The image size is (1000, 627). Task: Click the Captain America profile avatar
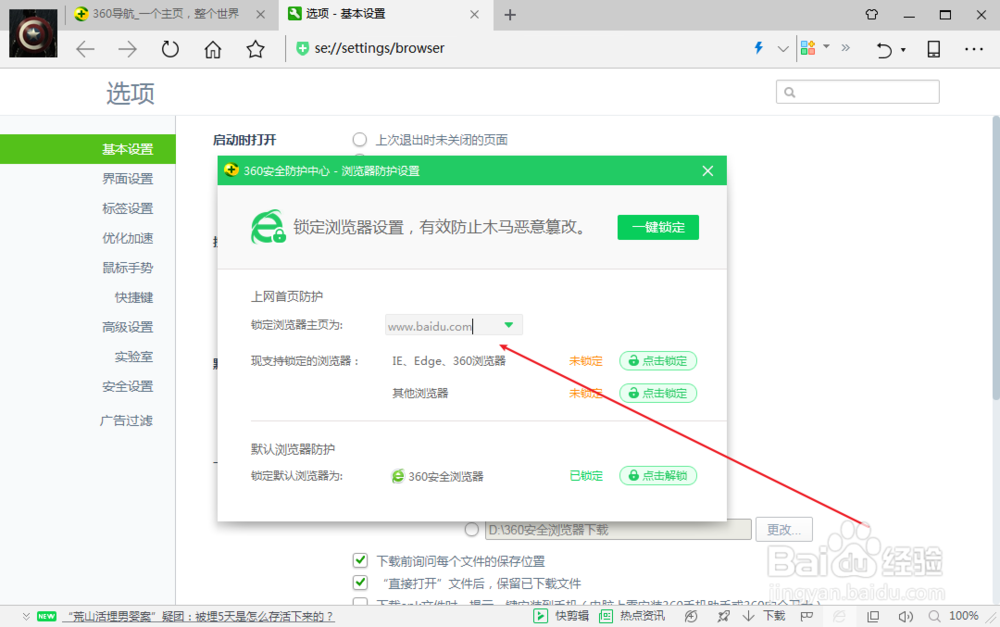pyautogui.click(x=33, y=33)
